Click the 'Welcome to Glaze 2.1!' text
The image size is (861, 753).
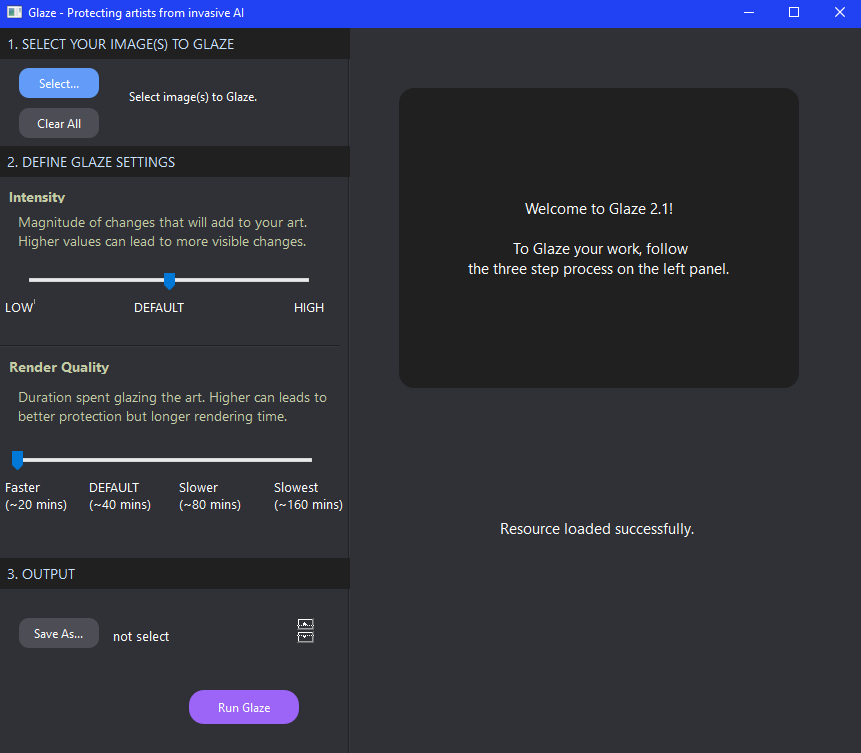click(599, 209)
